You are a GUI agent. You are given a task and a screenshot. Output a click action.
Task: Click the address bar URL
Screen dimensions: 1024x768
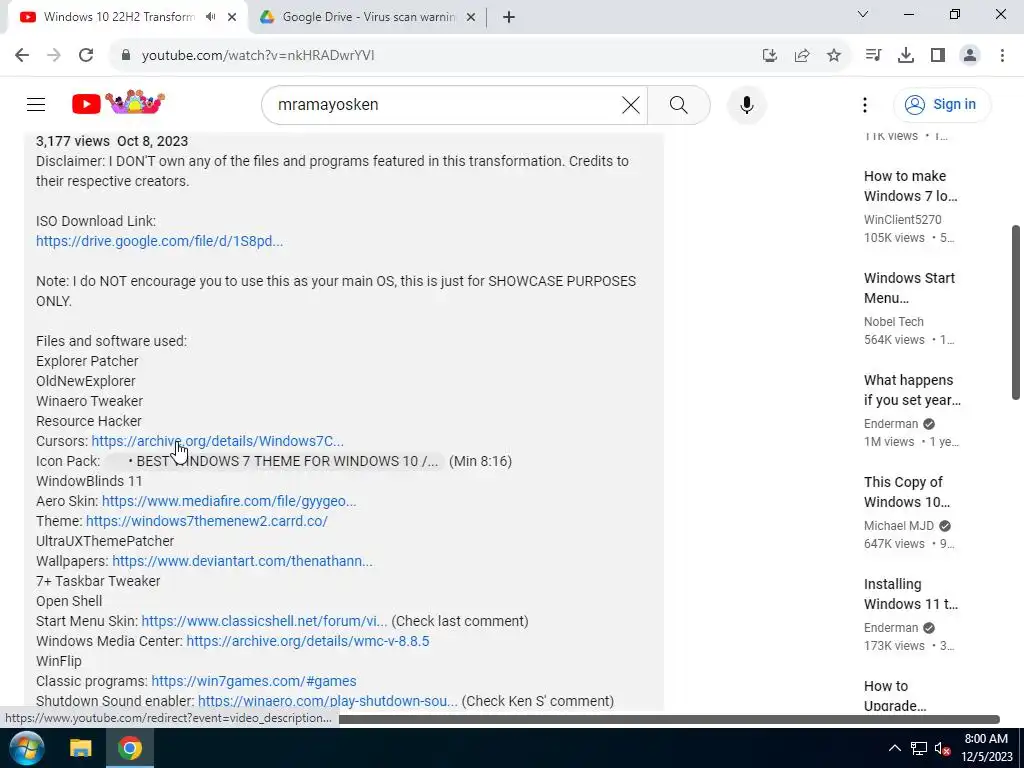258,56
